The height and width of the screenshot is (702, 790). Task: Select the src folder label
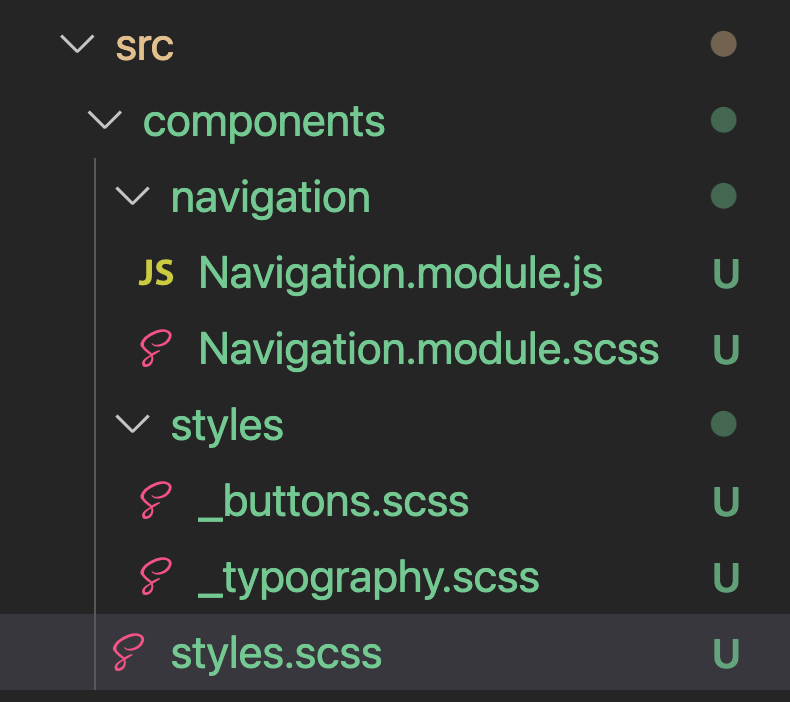coord(145,46)
